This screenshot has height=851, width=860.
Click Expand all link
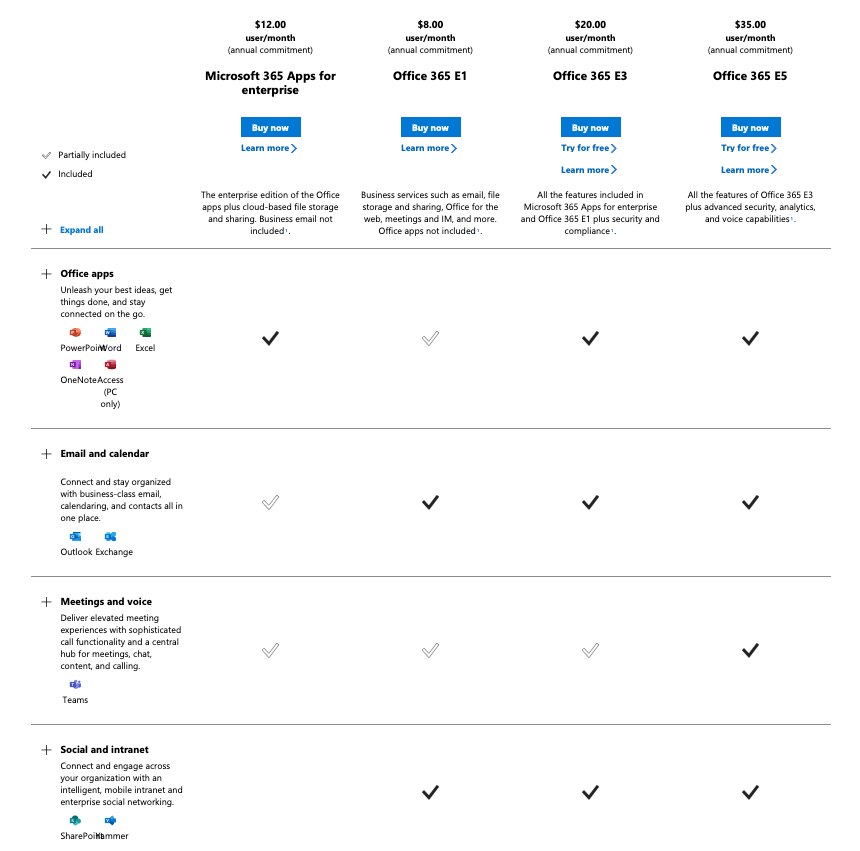pos(81,230)
